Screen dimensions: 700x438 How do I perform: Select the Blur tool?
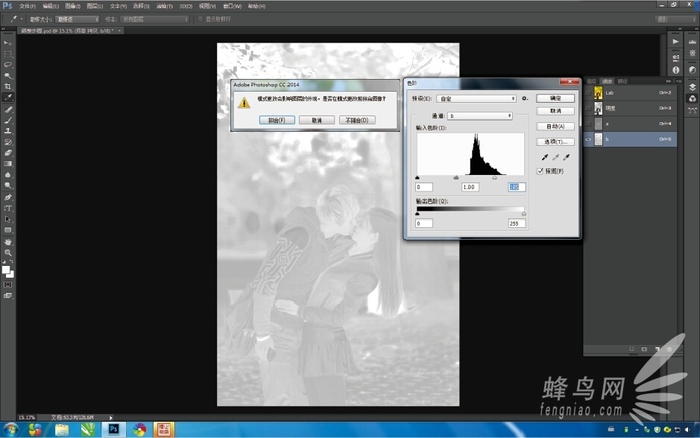click(8, 175)
